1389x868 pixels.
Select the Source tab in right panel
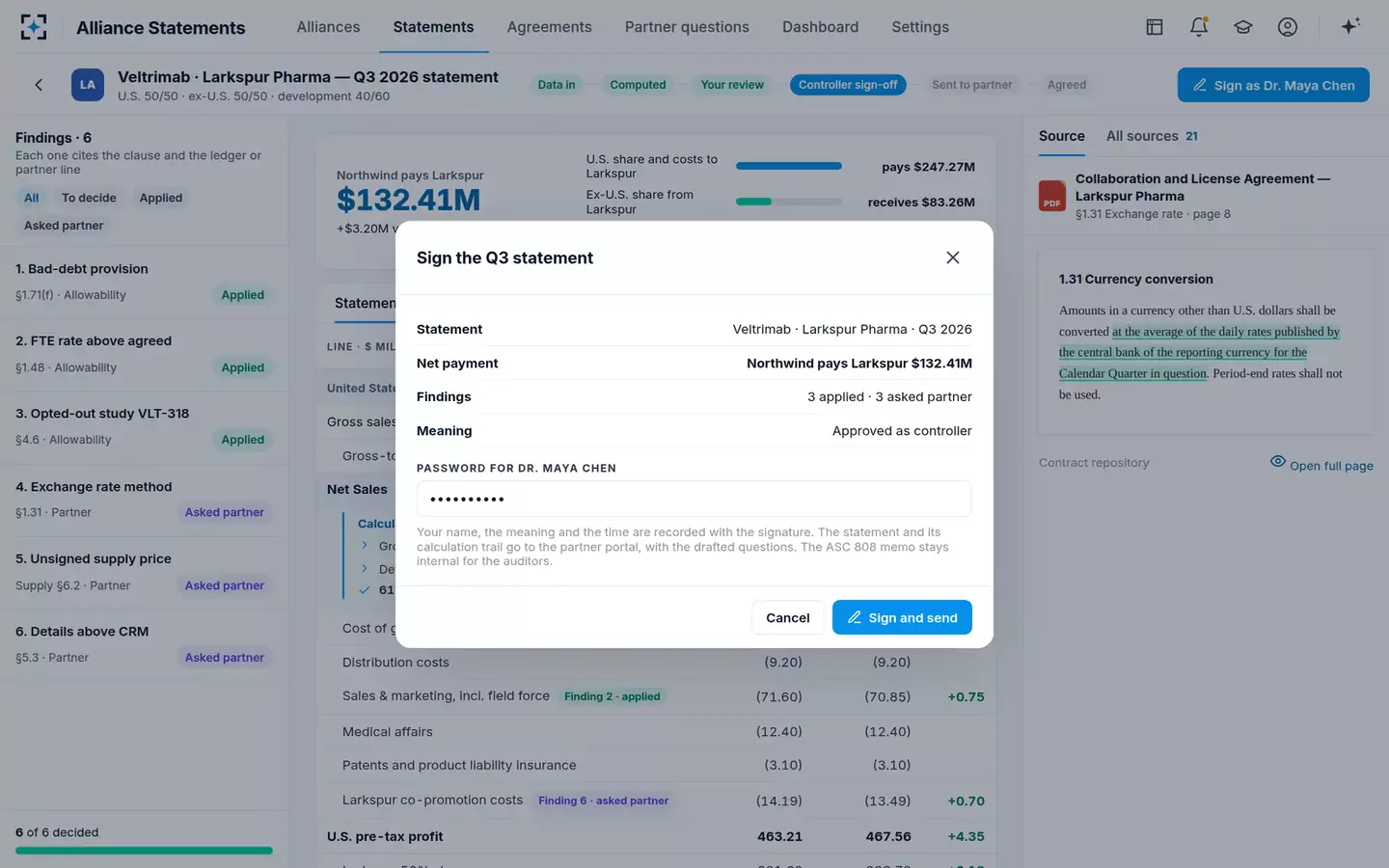tap(1062, 136)
